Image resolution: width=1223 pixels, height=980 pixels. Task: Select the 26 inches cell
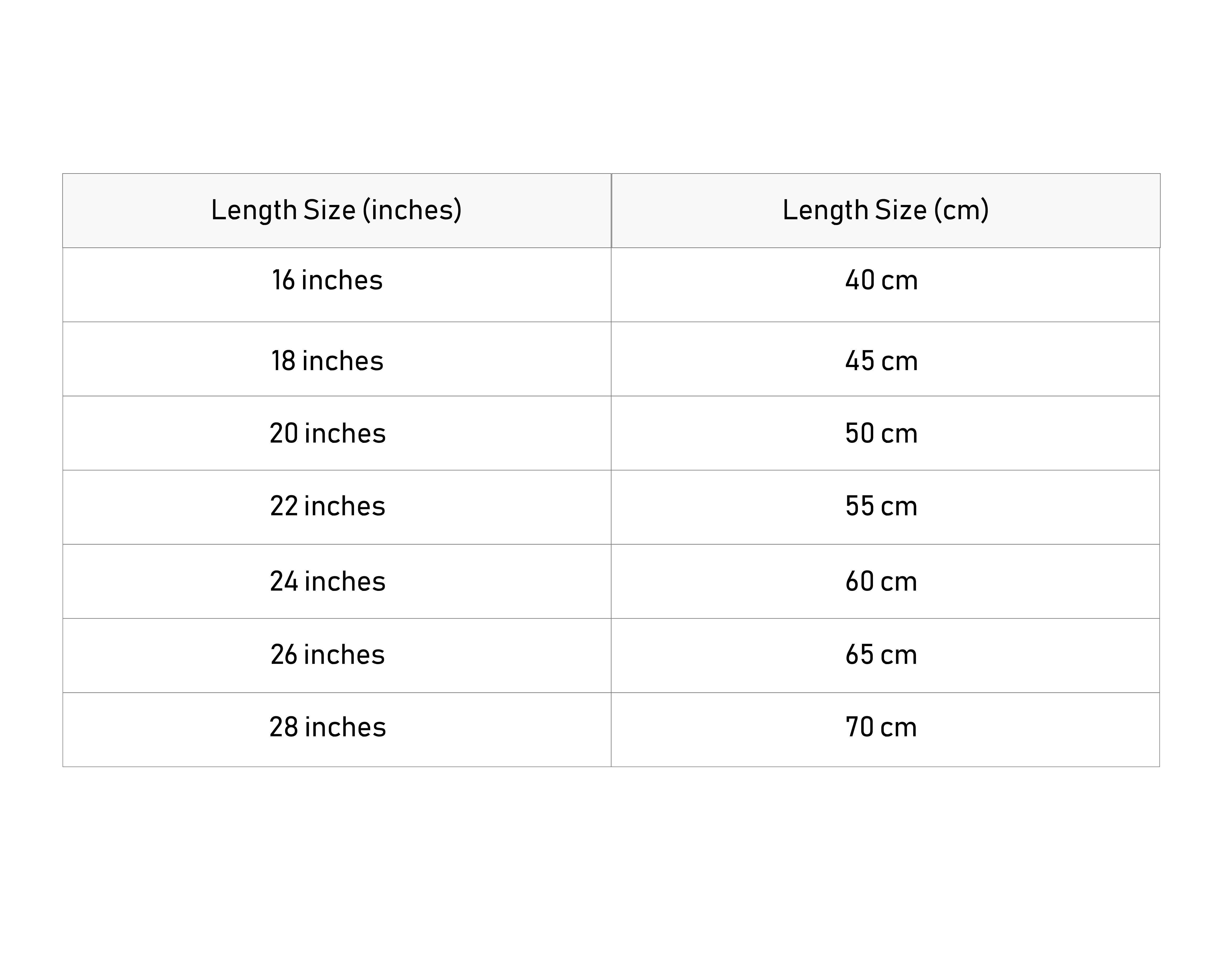point(337,656)
